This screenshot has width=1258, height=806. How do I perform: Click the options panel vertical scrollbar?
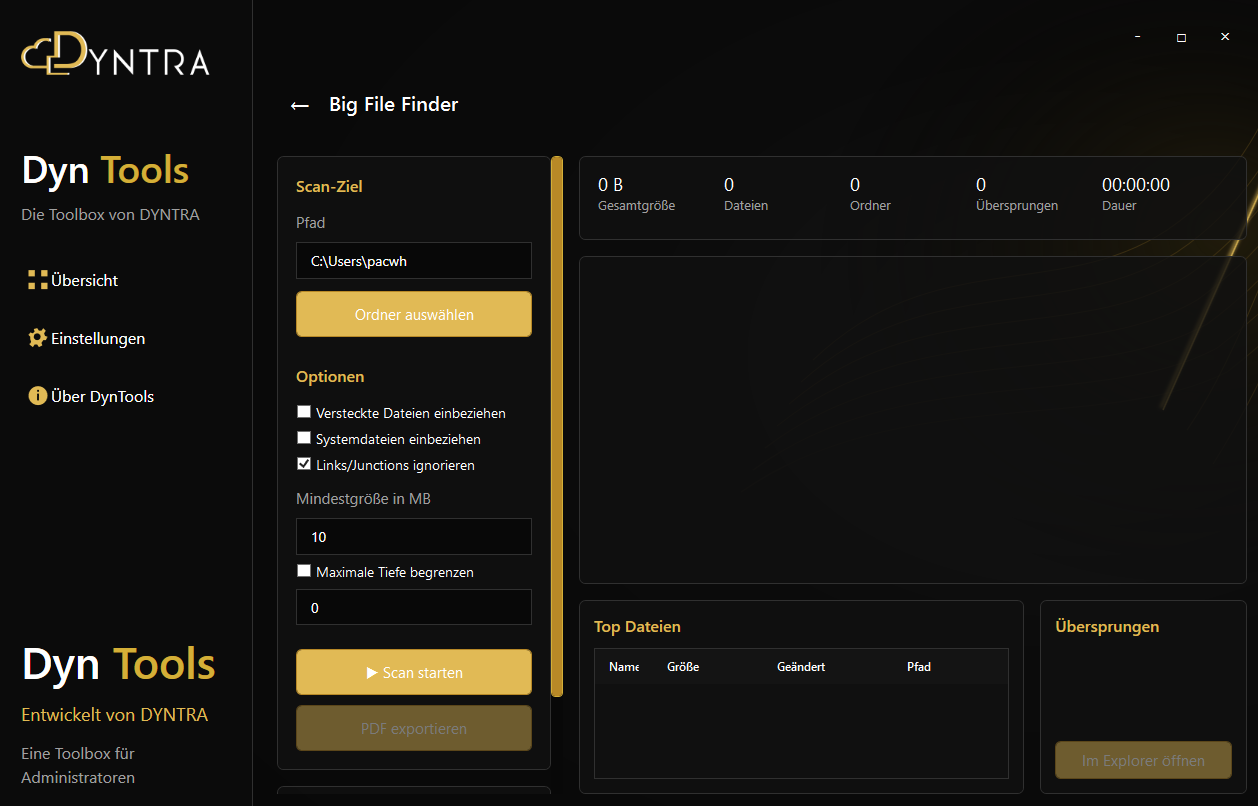coord(557,426)
